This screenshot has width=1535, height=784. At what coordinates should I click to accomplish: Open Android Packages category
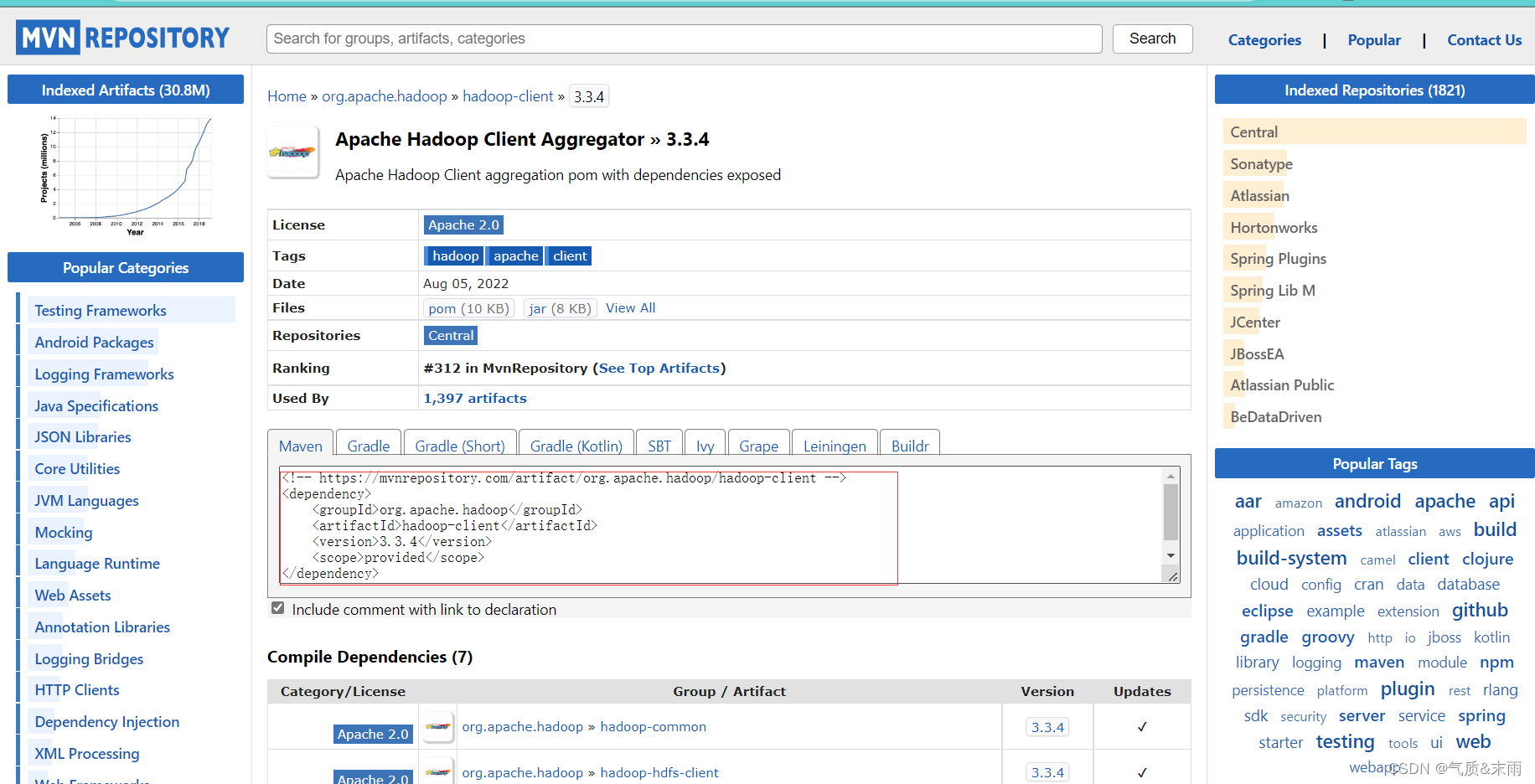(x=94, y=342)
